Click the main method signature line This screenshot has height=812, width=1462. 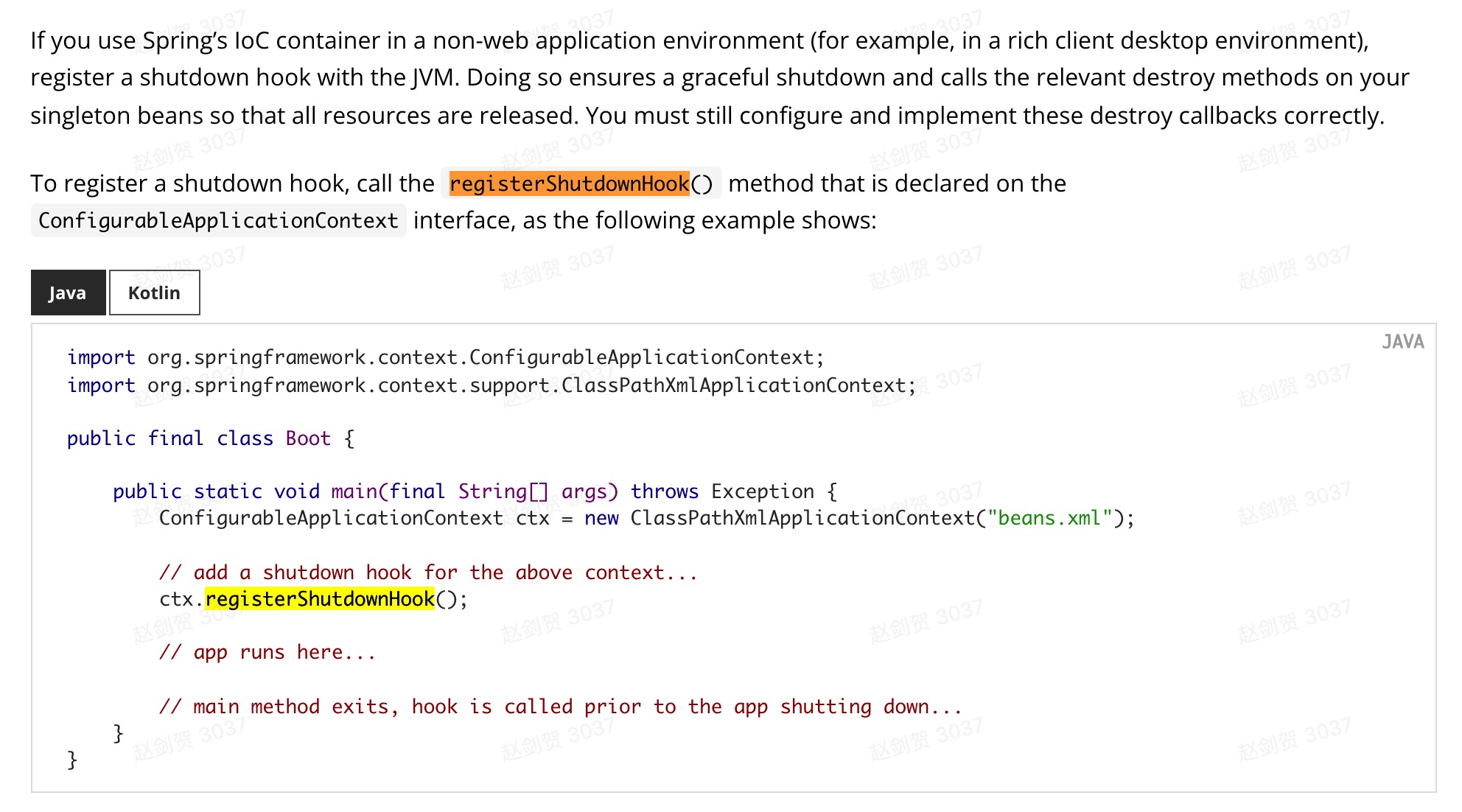475,491
